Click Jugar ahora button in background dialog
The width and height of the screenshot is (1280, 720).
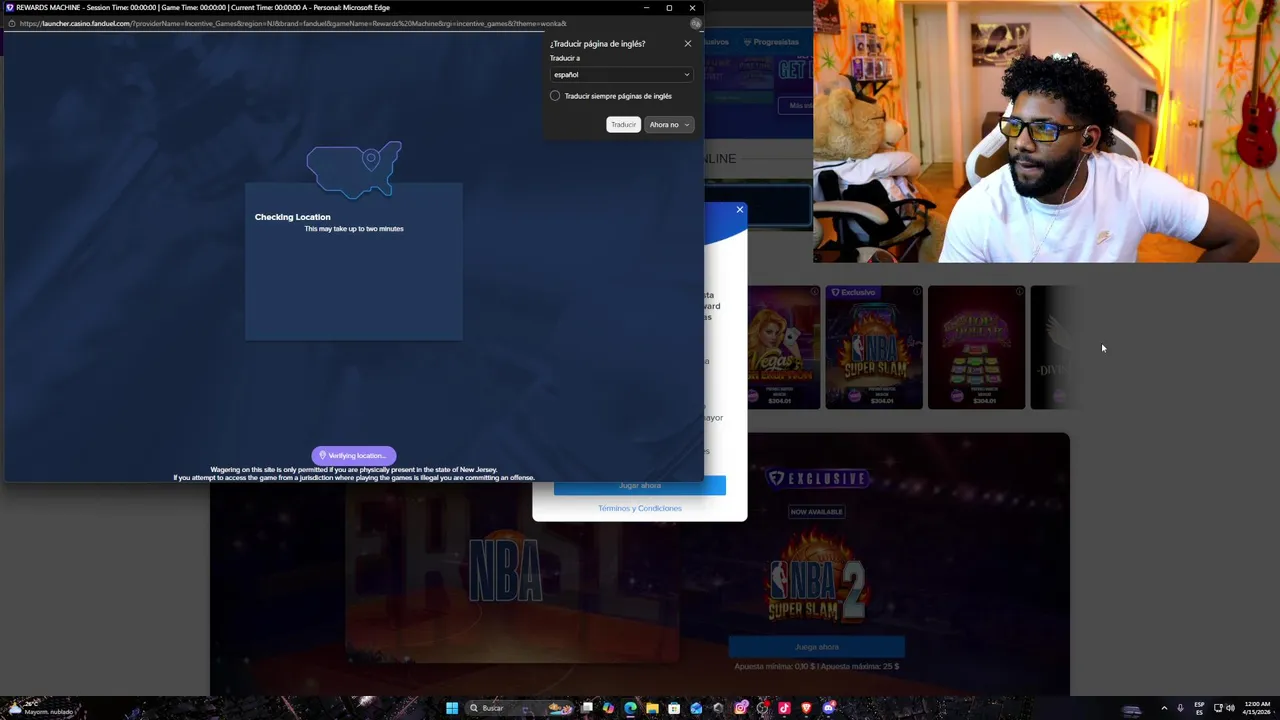click(x=640, y=486)
